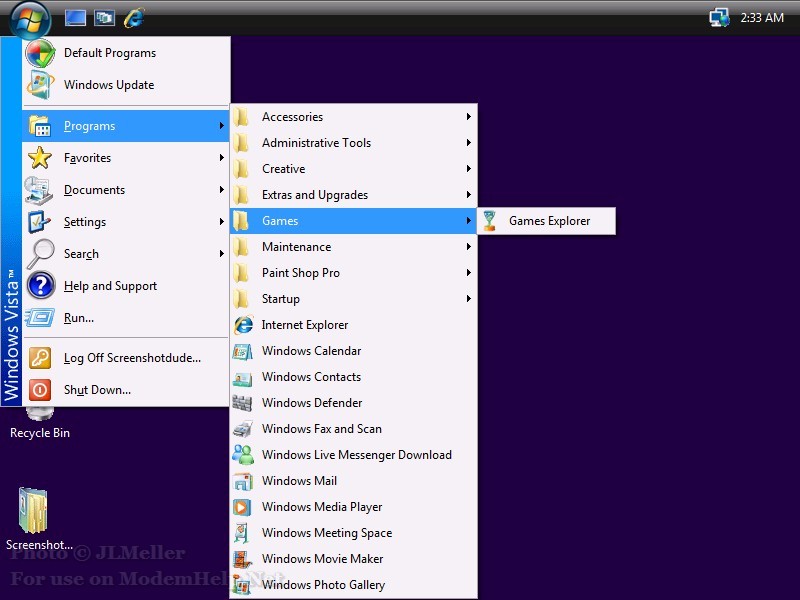Open the Run dialog from the Start menu
Viewport: 800px width, 600px height.
tap(79, 318)
